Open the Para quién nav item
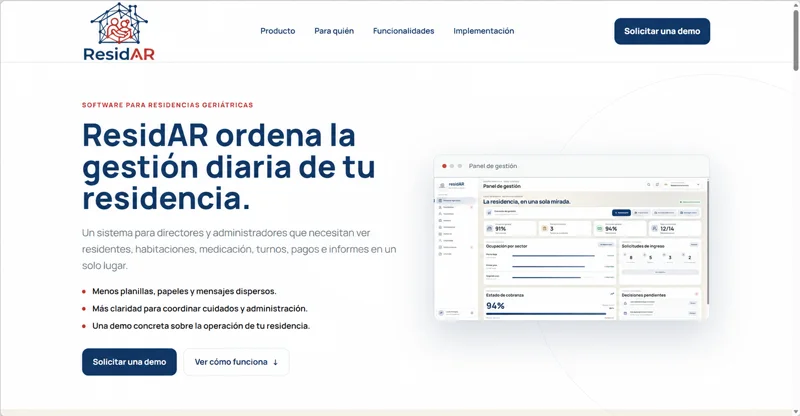Image resolution: width=800 pixels, height=416 pixels. [334, 31]
